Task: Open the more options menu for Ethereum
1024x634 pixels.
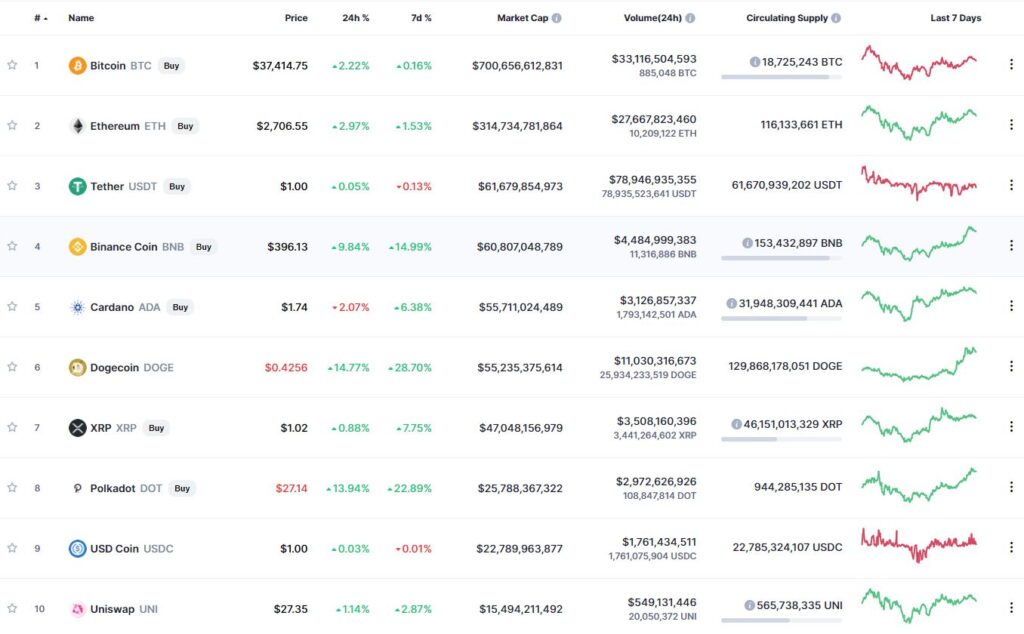Action: 1011,124
